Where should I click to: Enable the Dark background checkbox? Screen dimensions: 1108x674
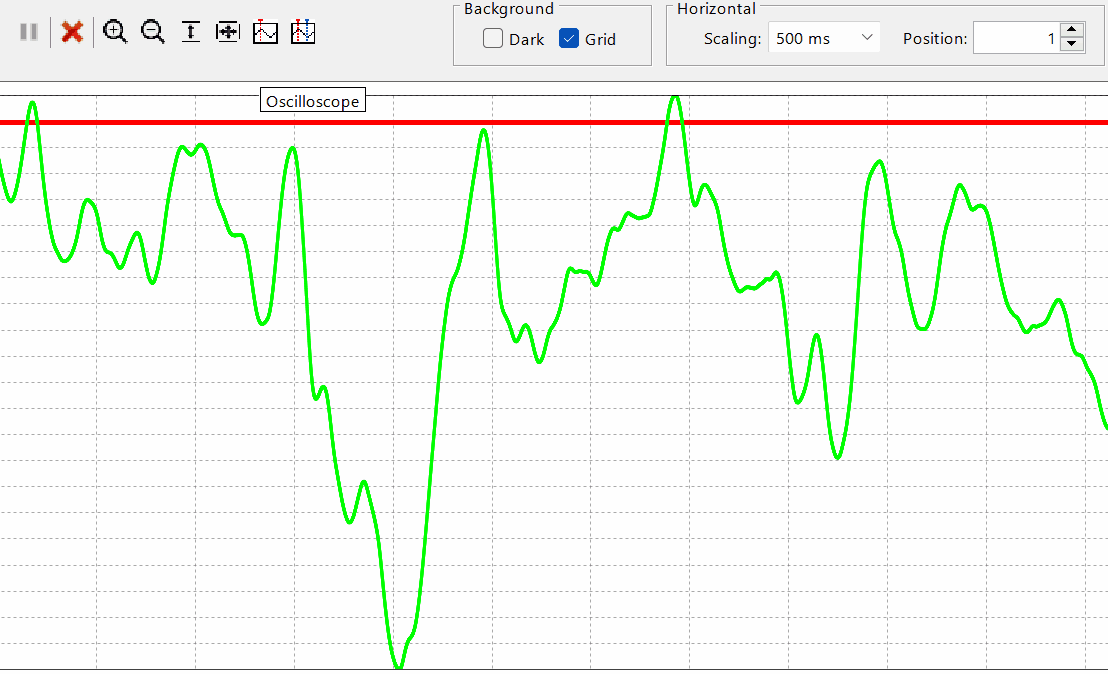(x=493, y=39)
